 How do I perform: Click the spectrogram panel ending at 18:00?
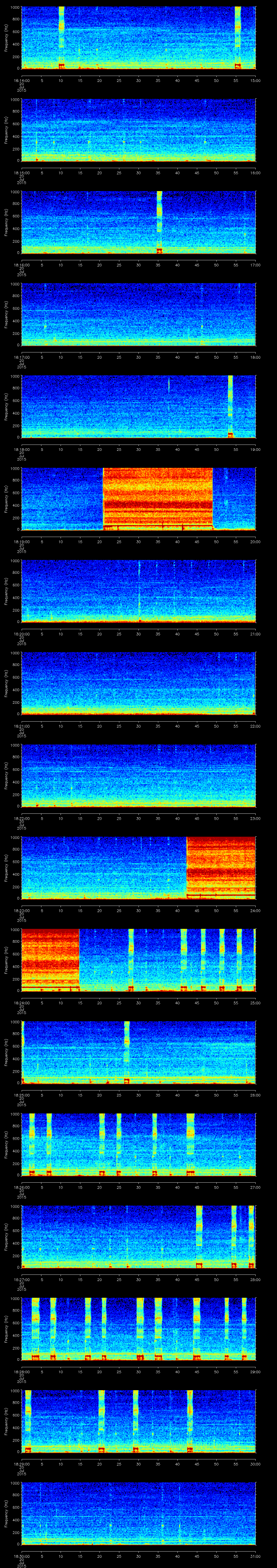coord(138,314)
